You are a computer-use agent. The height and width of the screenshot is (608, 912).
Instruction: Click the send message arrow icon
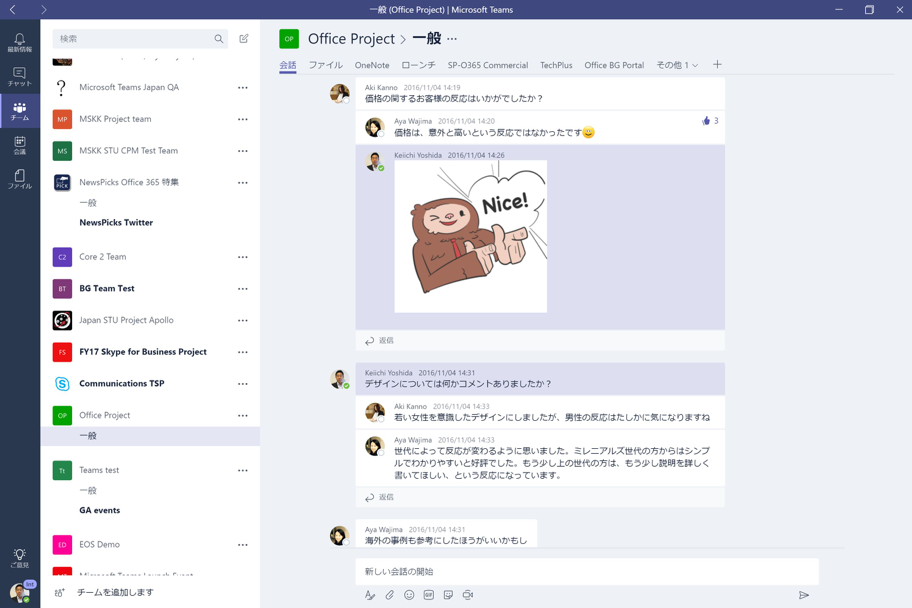pos(804,595)
